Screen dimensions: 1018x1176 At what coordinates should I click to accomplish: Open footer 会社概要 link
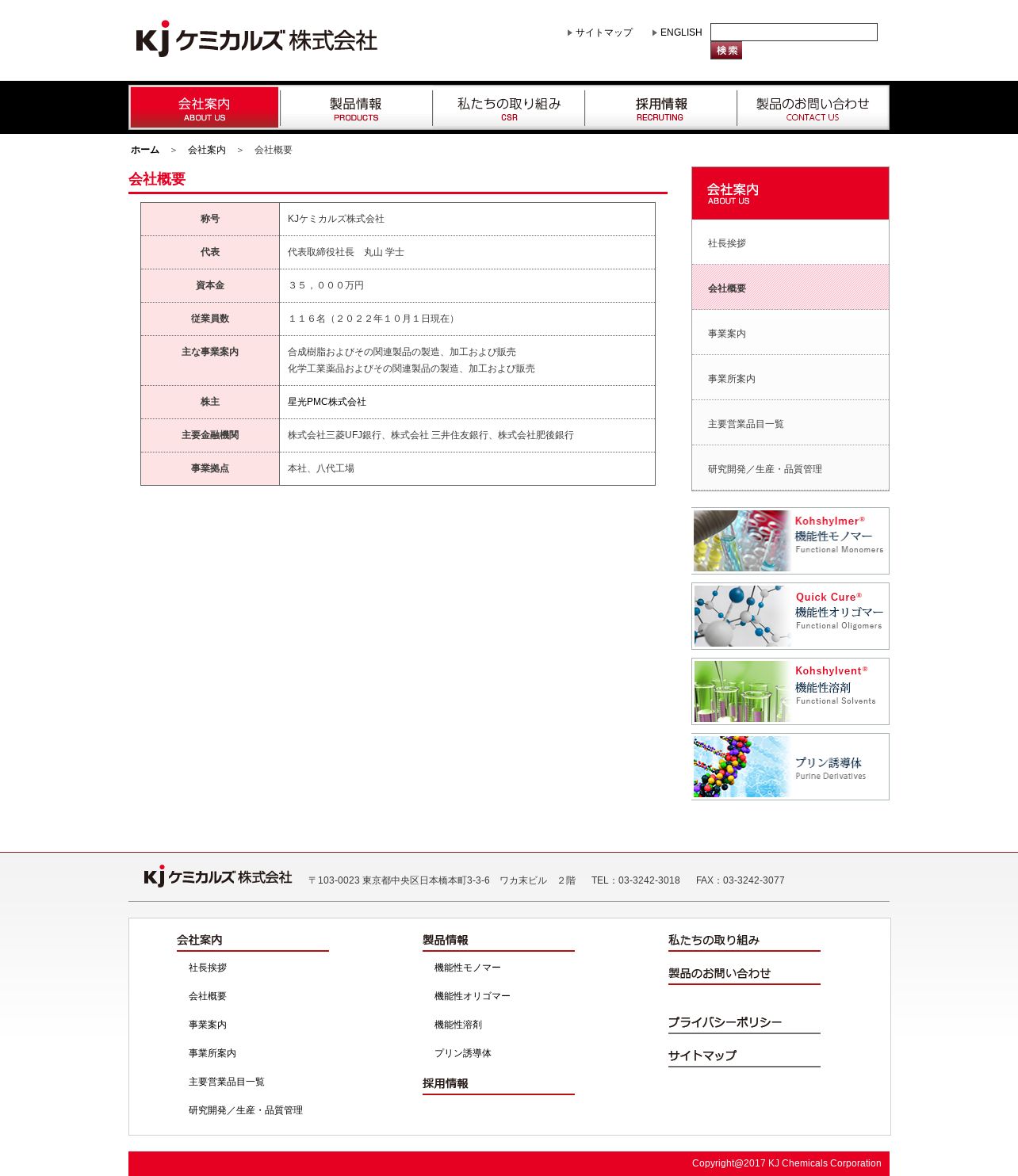click(x=208, y=996)
